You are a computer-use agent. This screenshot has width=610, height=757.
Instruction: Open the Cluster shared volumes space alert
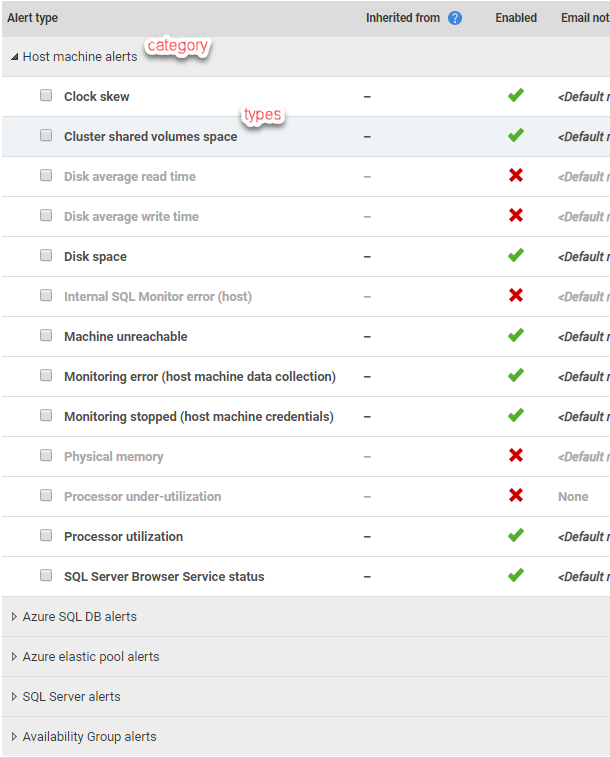point(150,137)
